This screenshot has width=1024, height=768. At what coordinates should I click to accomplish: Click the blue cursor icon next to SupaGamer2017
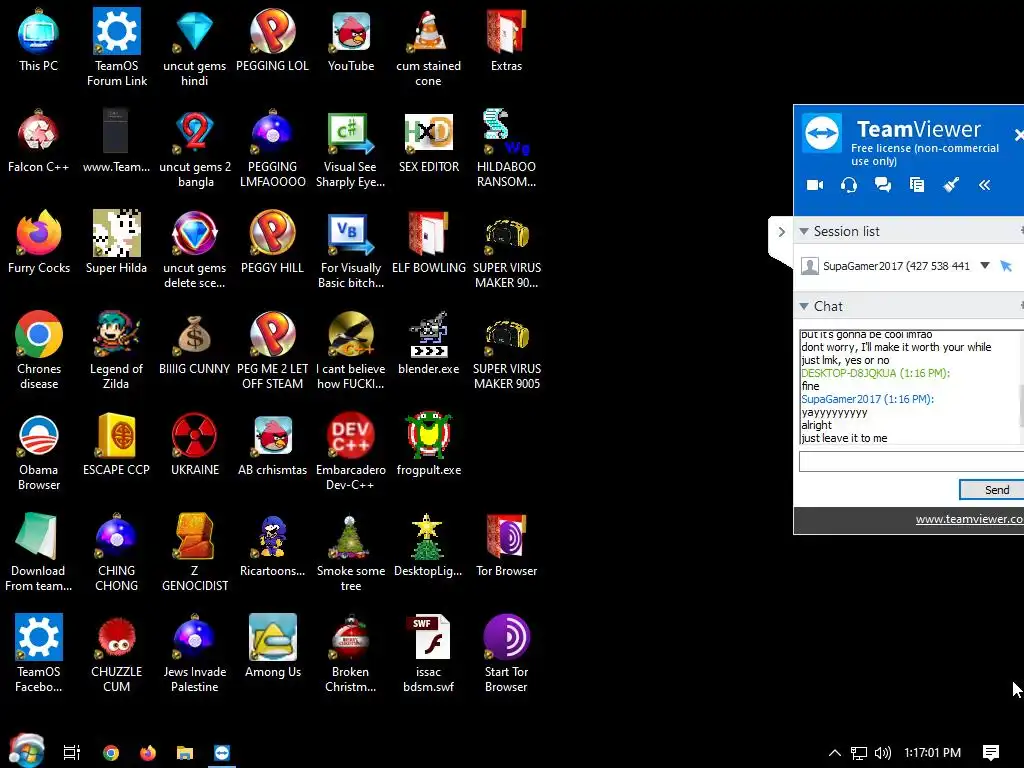1006,266
